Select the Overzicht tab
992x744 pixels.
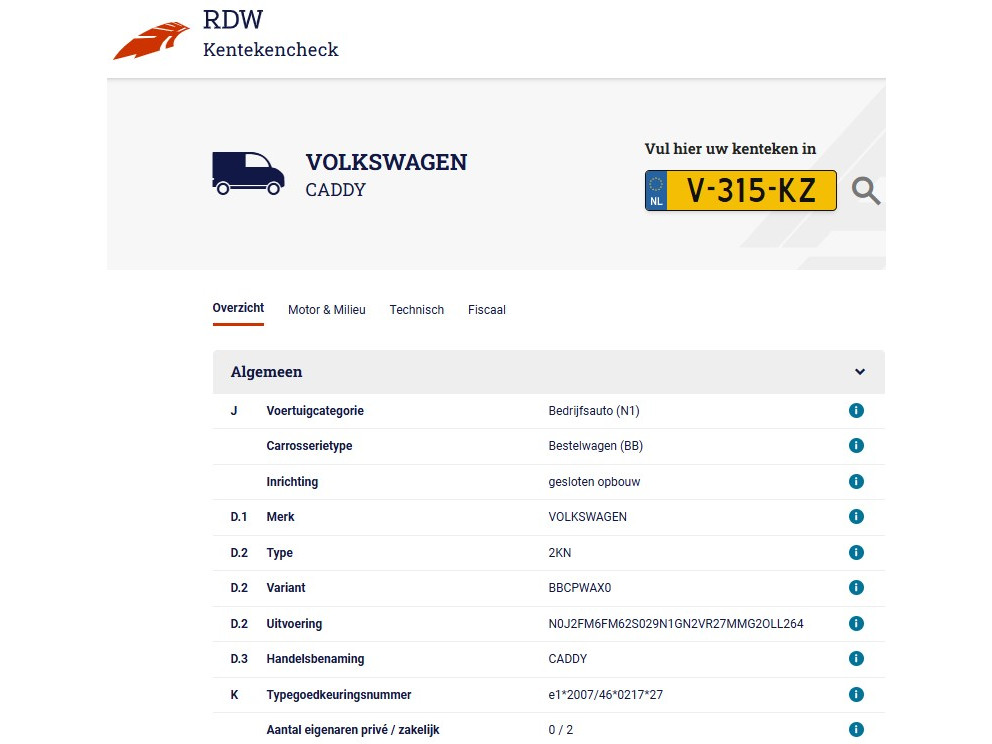(x=238, y=308)
